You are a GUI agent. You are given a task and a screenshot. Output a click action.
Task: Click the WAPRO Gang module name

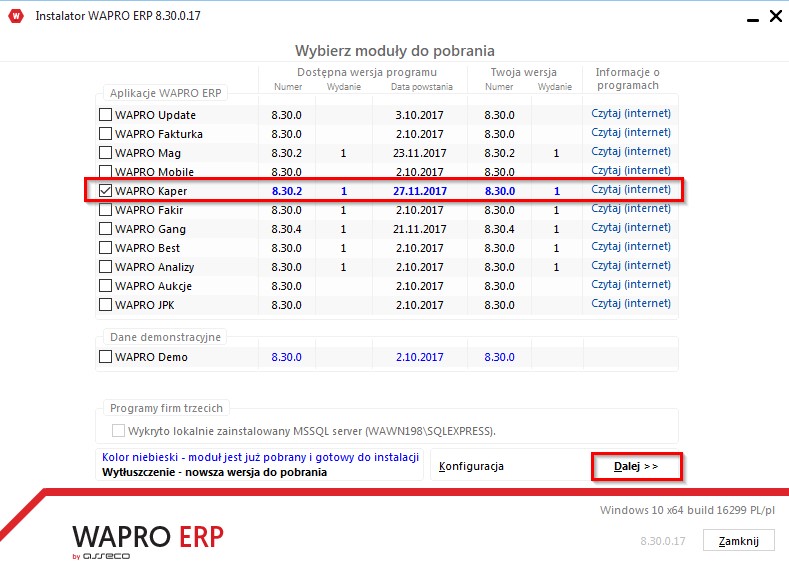coord(150,229)
